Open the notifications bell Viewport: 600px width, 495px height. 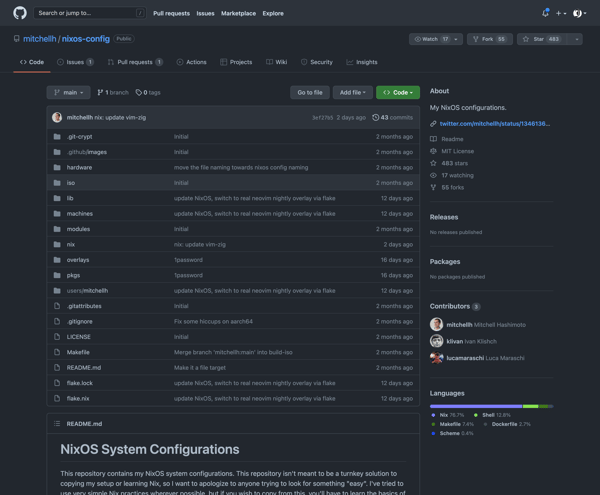545,13
